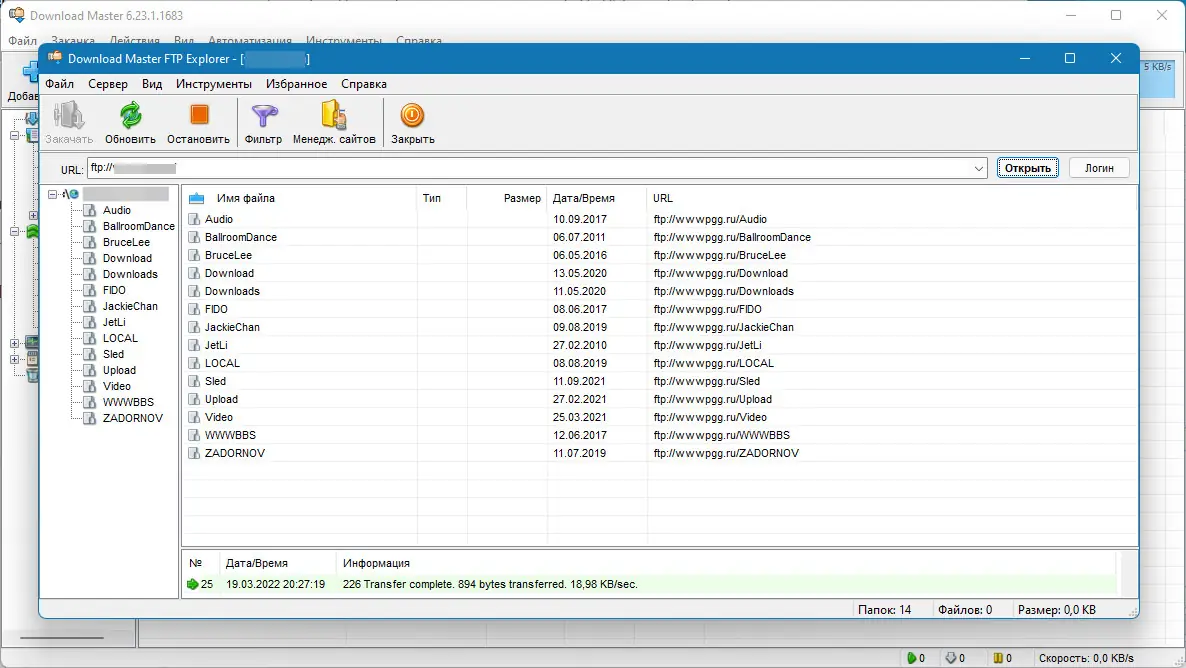Select JetLi folder icon in file list
This screenshot has height=668, width=1186.
(x=194, y=346)
